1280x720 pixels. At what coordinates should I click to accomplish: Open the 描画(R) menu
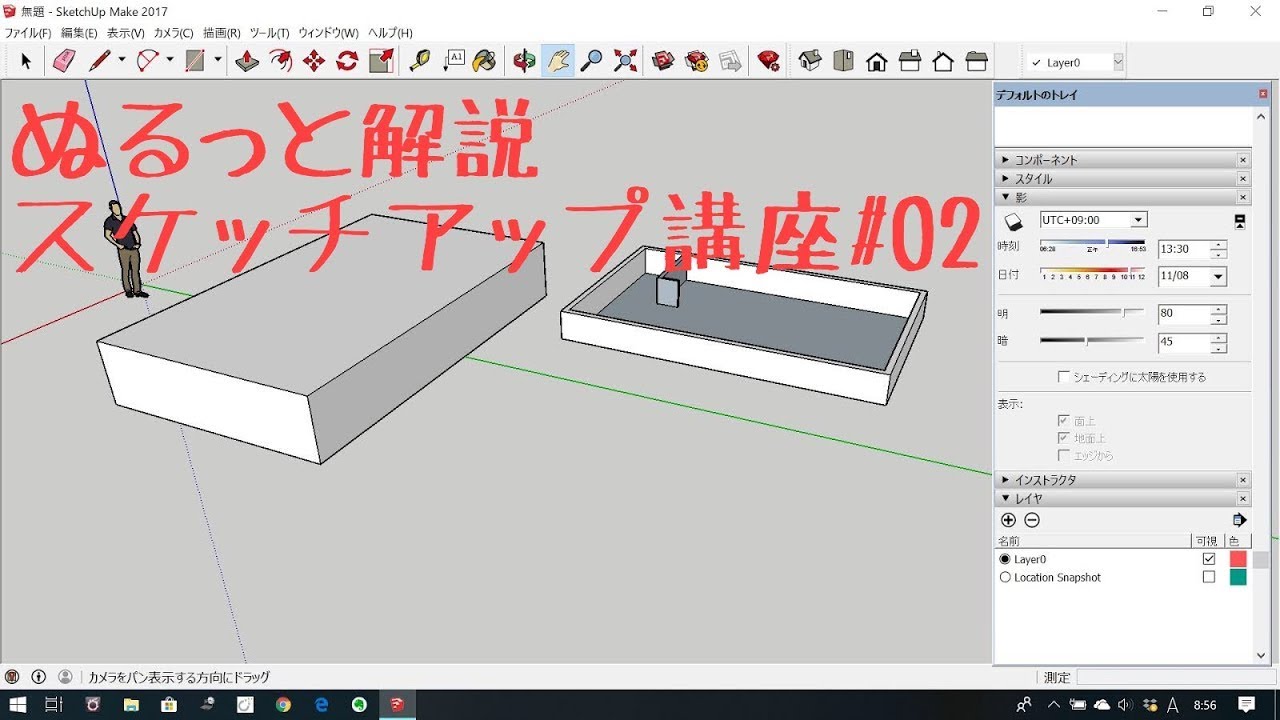[221, 33]
